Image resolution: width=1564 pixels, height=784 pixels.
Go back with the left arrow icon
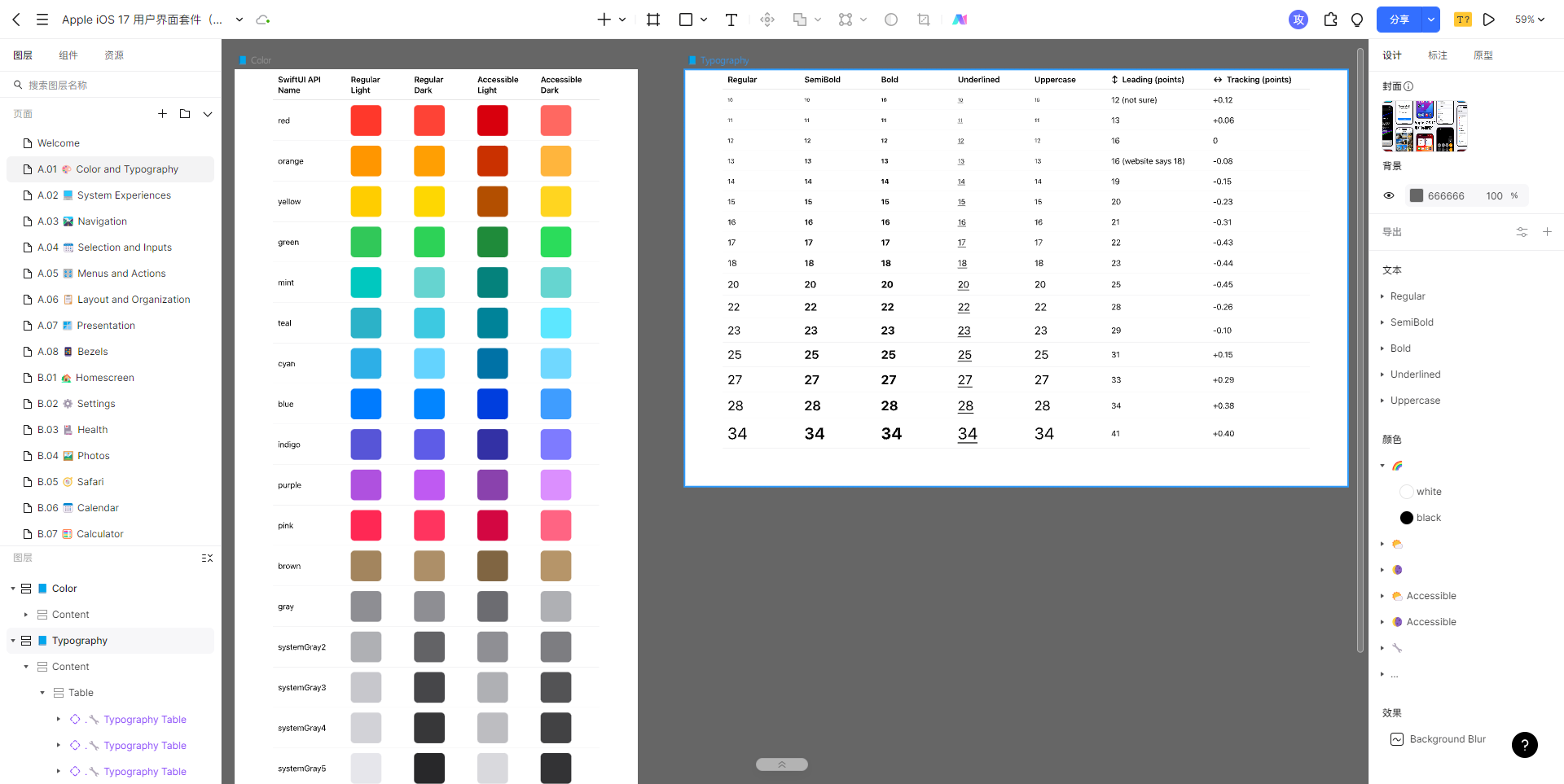(16, 20)
